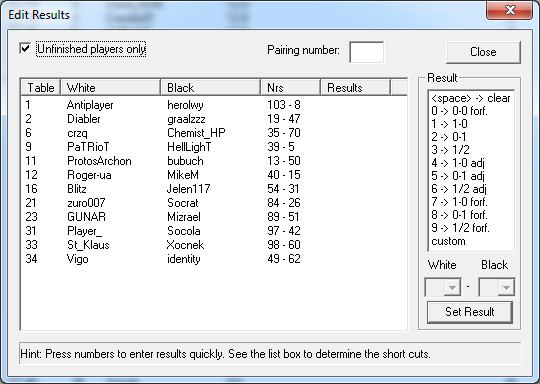Click black player name Mizrael
The width and height of the screenshot is (540, 384).
(184, 217)
